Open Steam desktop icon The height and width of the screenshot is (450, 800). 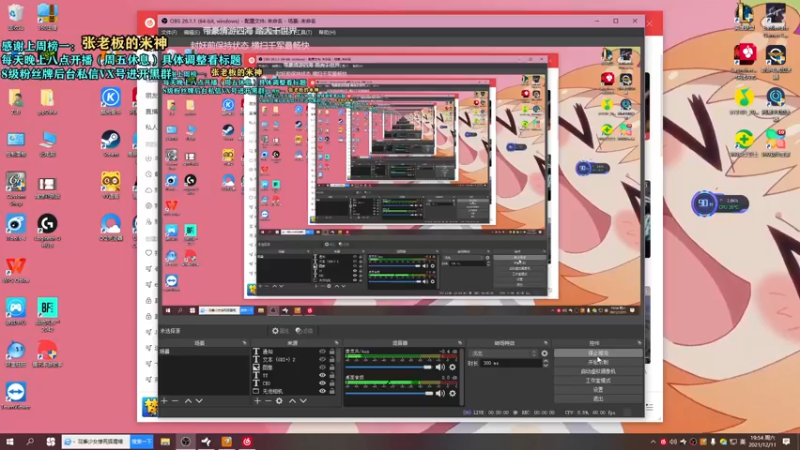tap(110, 143)
